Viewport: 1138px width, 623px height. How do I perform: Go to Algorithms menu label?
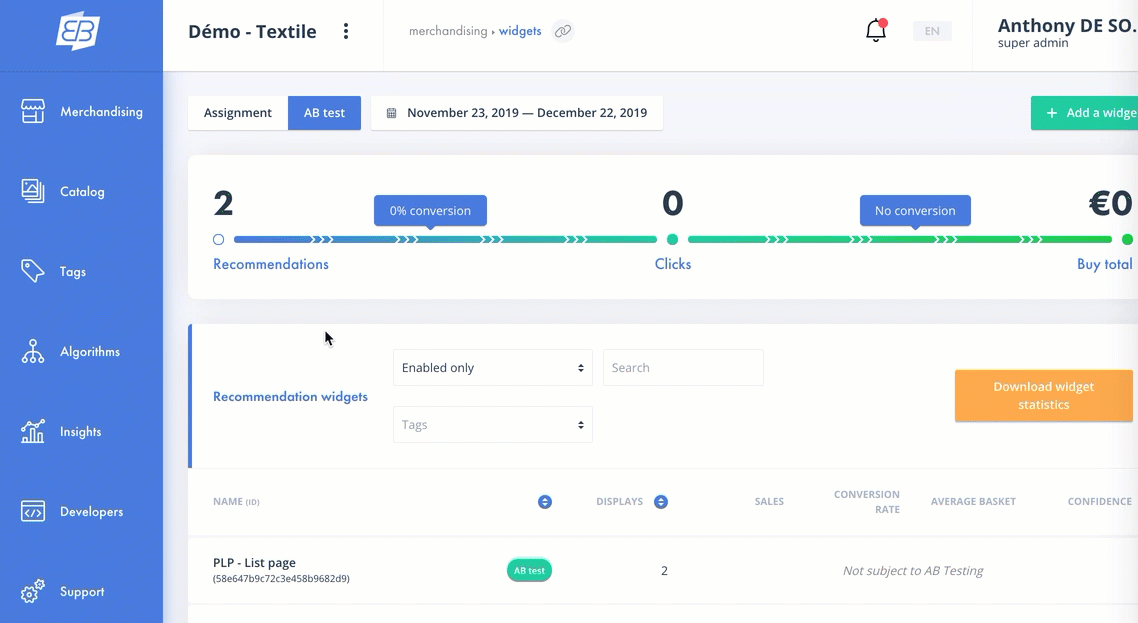(x=90, y=351)
